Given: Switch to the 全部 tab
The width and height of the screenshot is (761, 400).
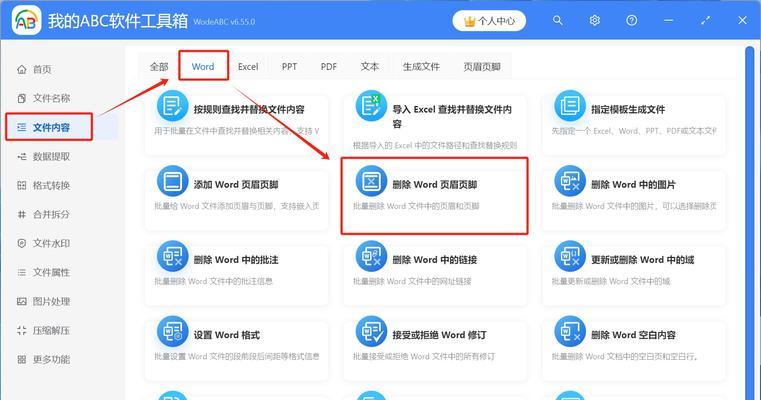Looking at the screenshot, I should [x=159, y=67].
